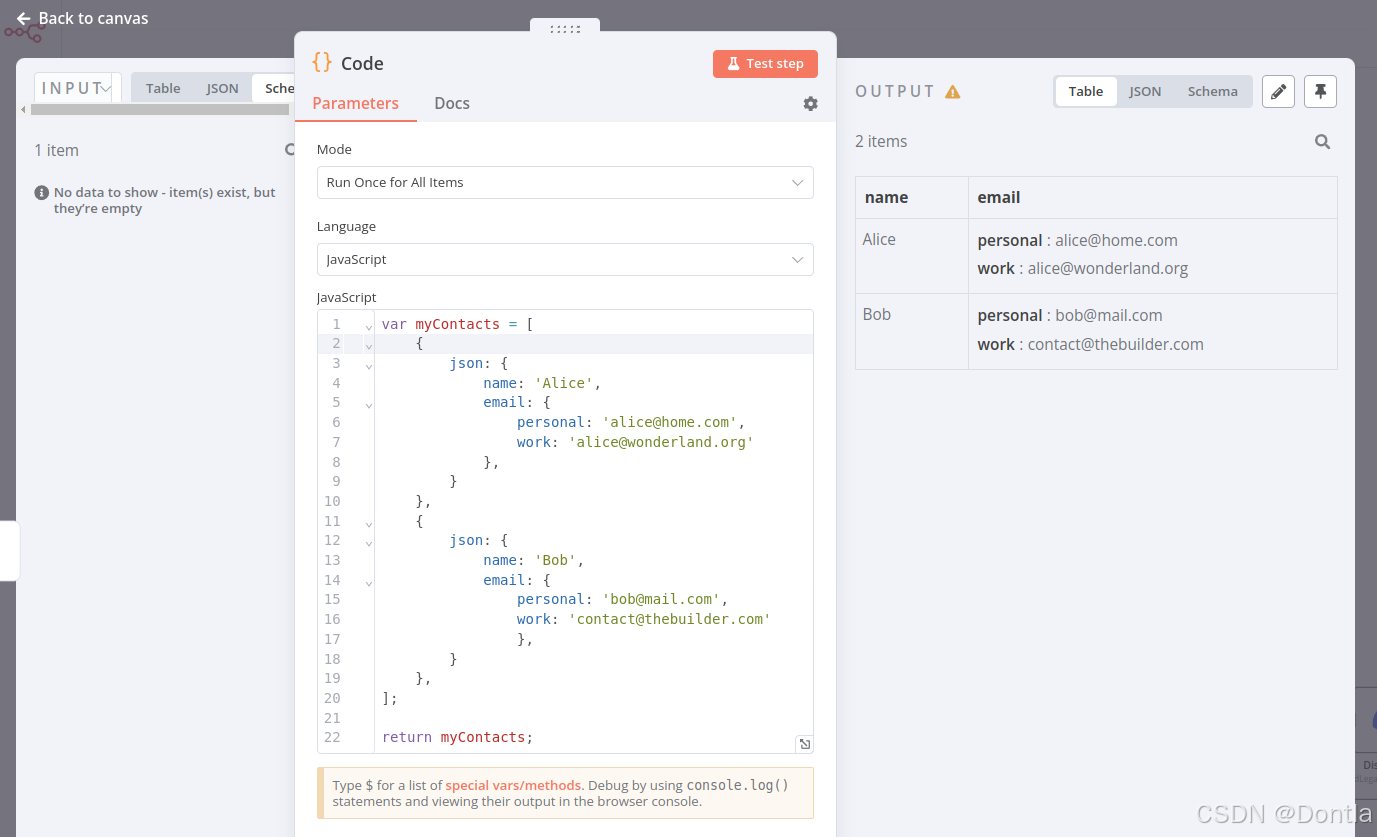
Task: Click 'alice@home.com' string in code
Action: (669, 422)
